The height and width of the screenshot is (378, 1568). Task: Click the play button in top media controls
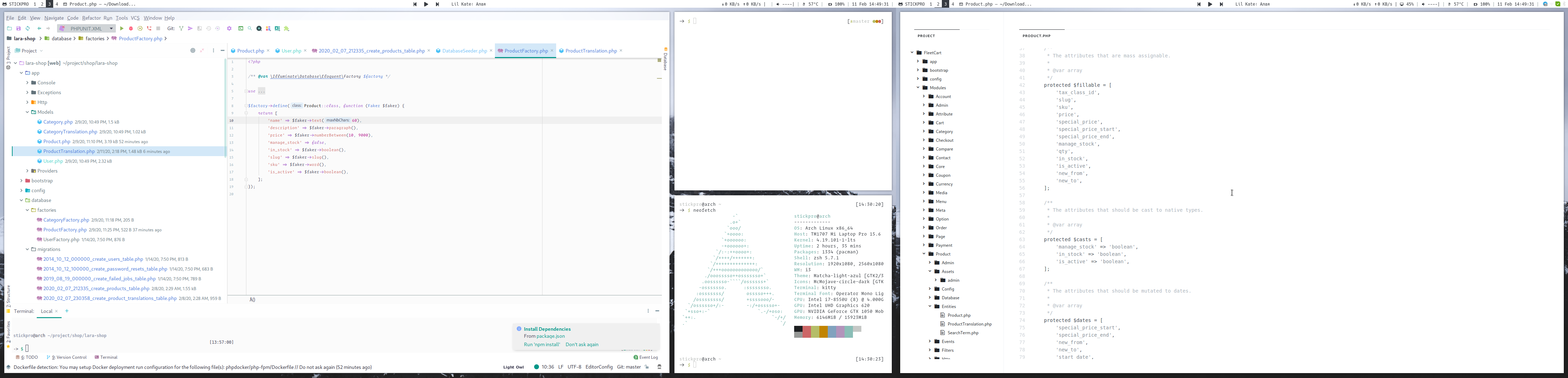(426, 4)
